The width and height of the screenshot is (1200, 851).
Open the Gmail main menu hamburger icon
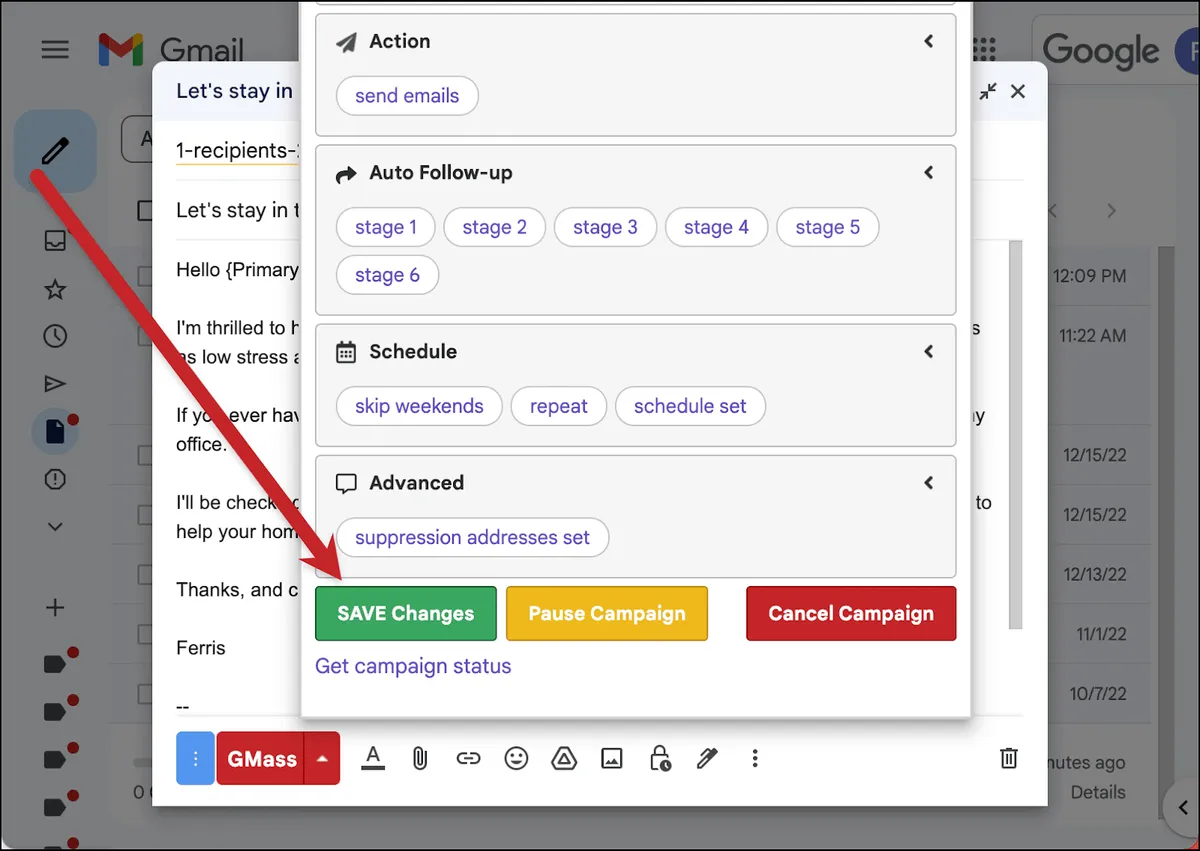pyautogui.click(x=55, y=49)
